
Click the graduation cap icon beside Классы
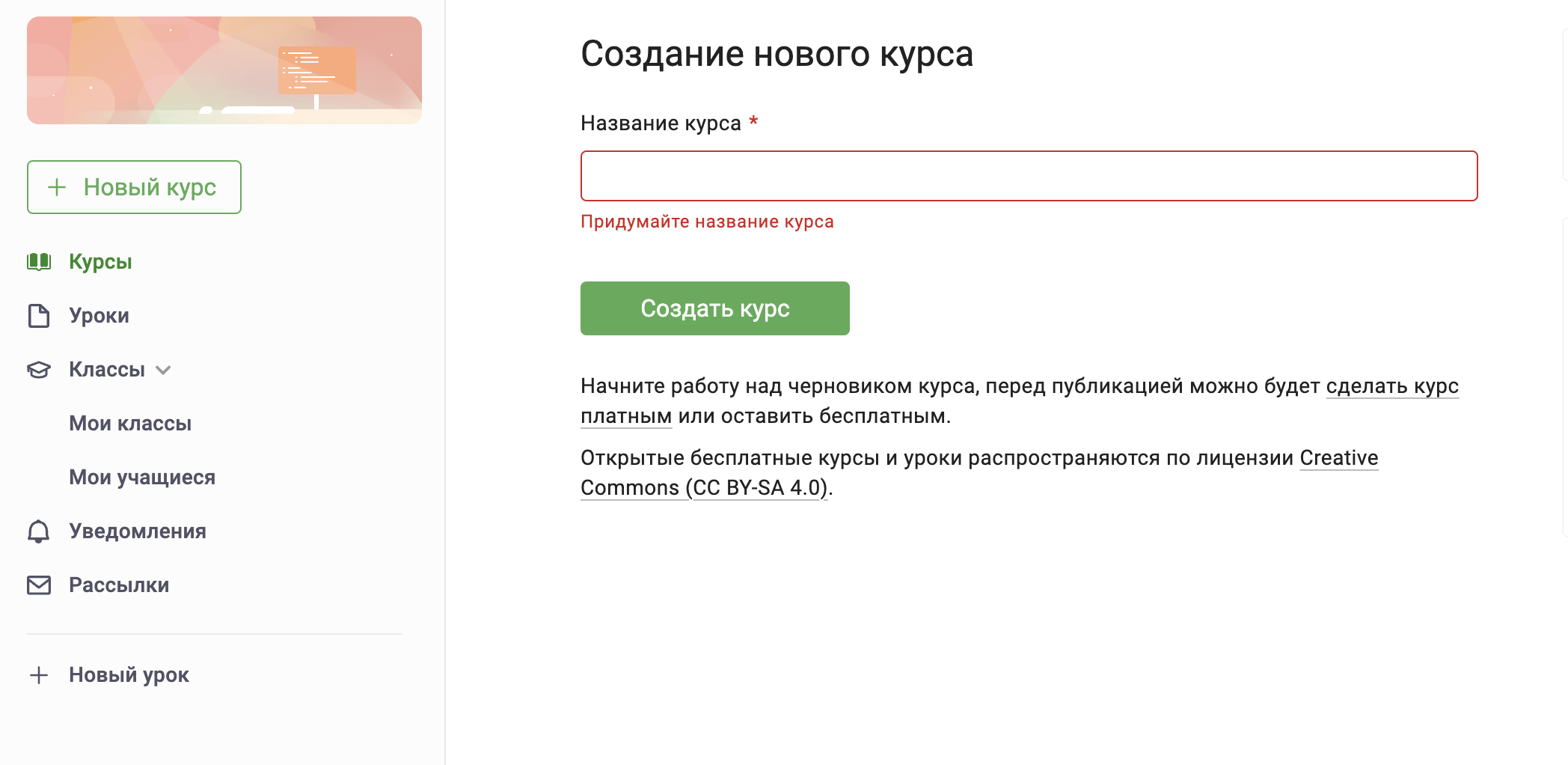tap(39, 370)
